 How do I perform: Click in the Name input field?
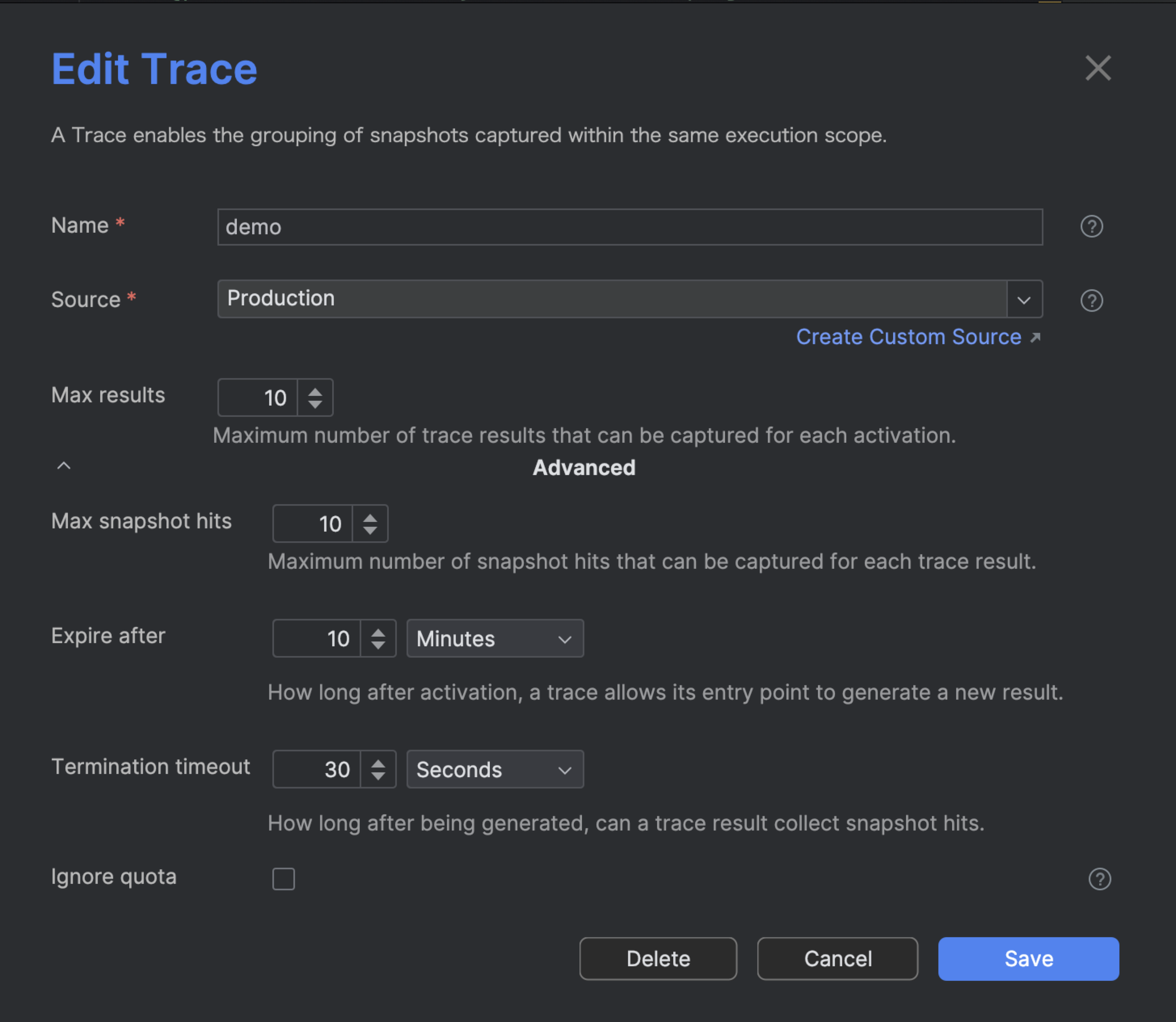point(629,227)
